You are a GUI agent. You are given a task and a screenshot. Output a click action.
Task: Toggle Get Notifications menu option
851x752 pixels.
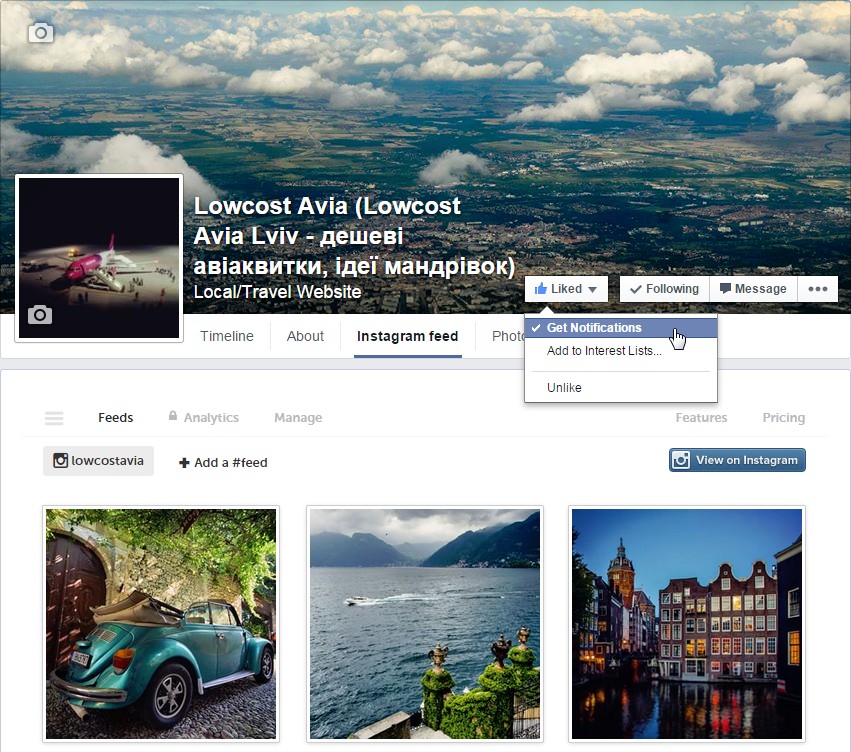click(621, 328)
